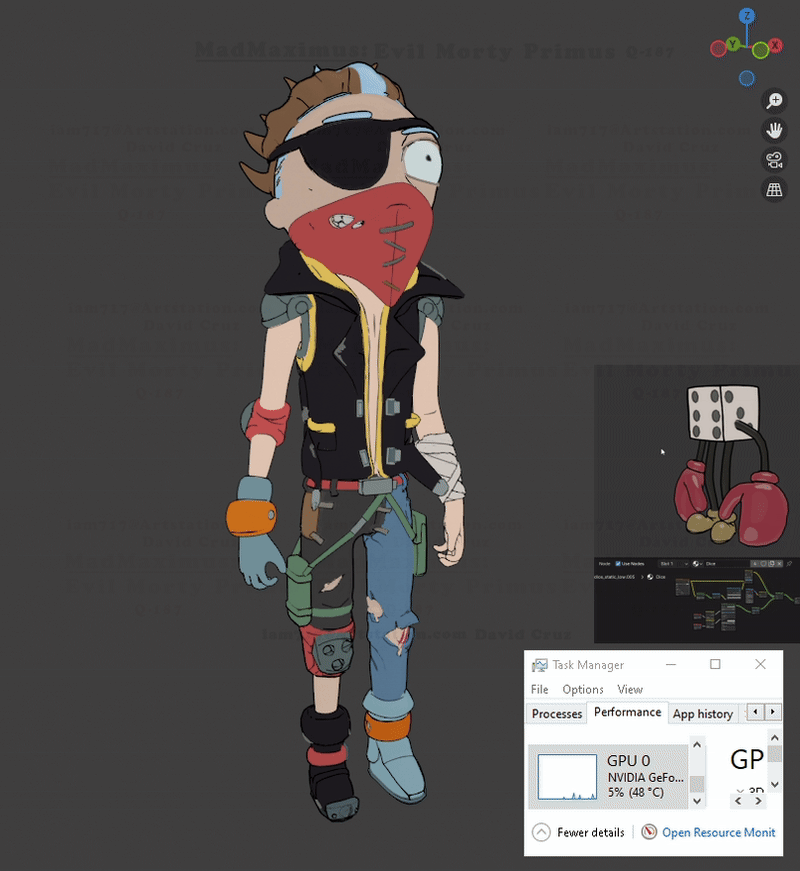800x871 pixels.
Task: Click the green Y axis gizmo handle
Action: coord(733,44)
